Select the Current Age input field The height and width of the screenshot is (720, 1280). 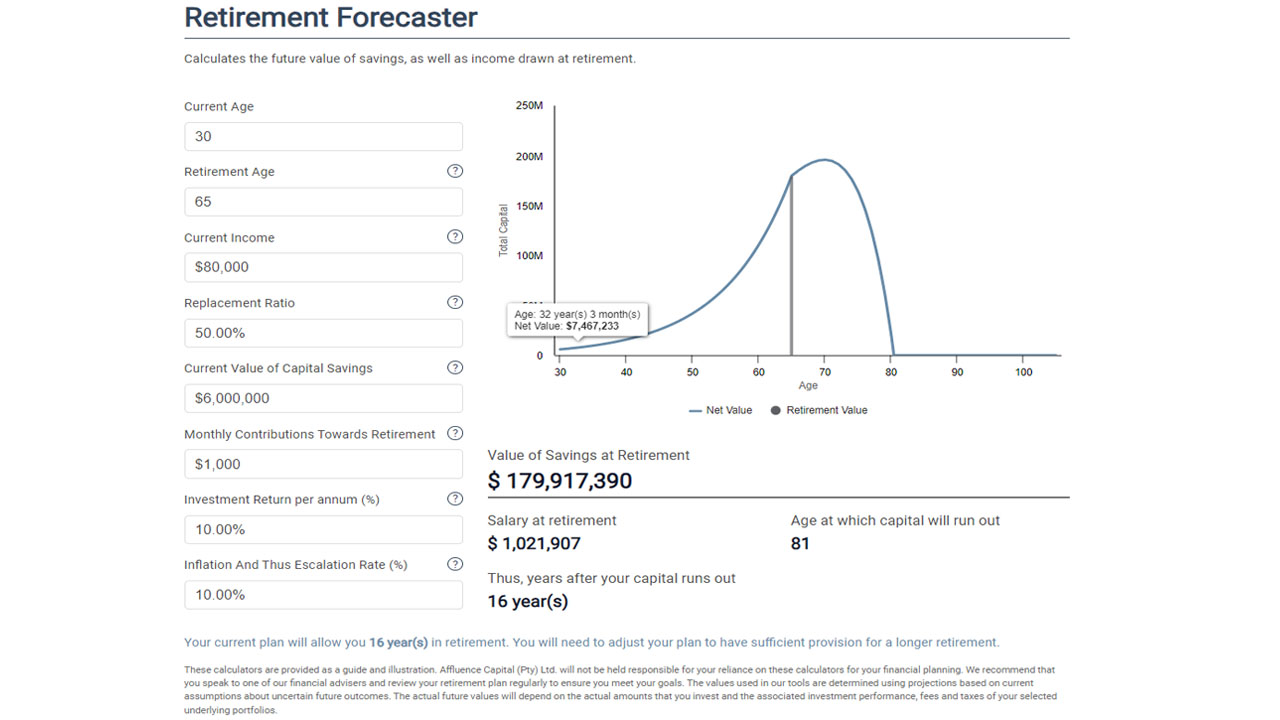point(322,136)
